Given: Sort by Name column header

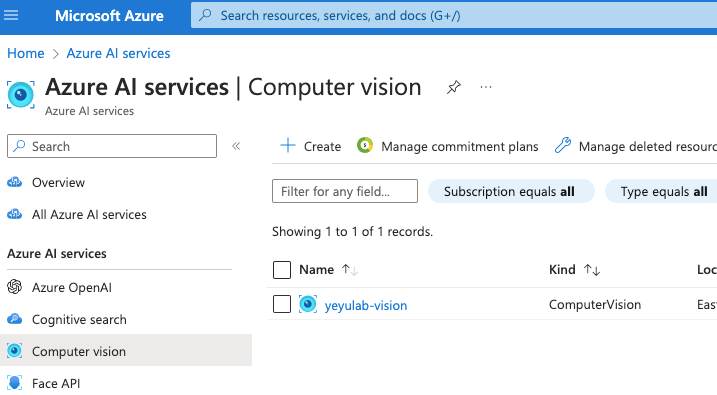Looking at the screenshot, I should 316,270.
